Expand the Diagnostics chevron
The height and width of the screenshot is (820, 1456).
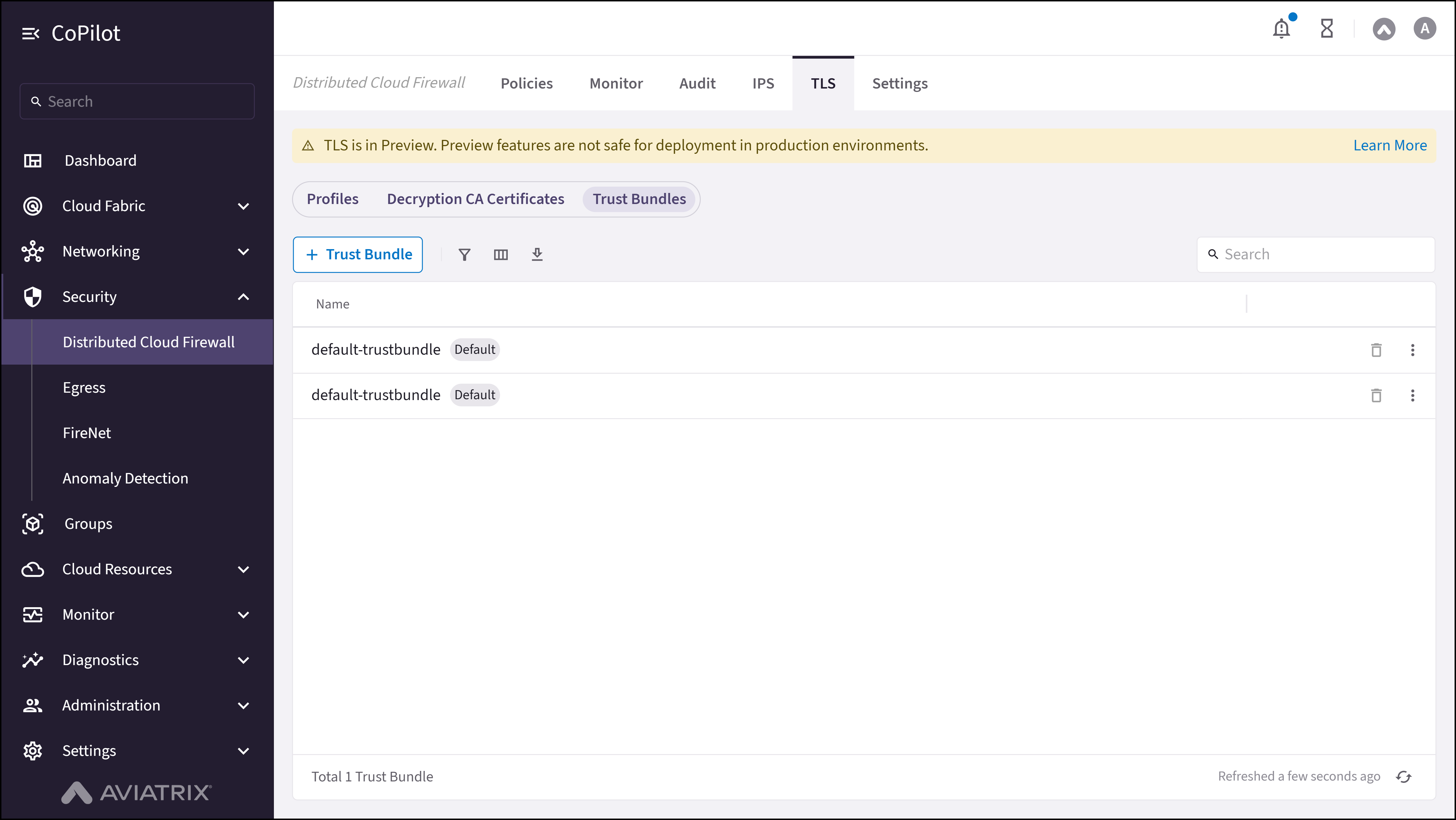pyautogui.click(x=244, y=660)
